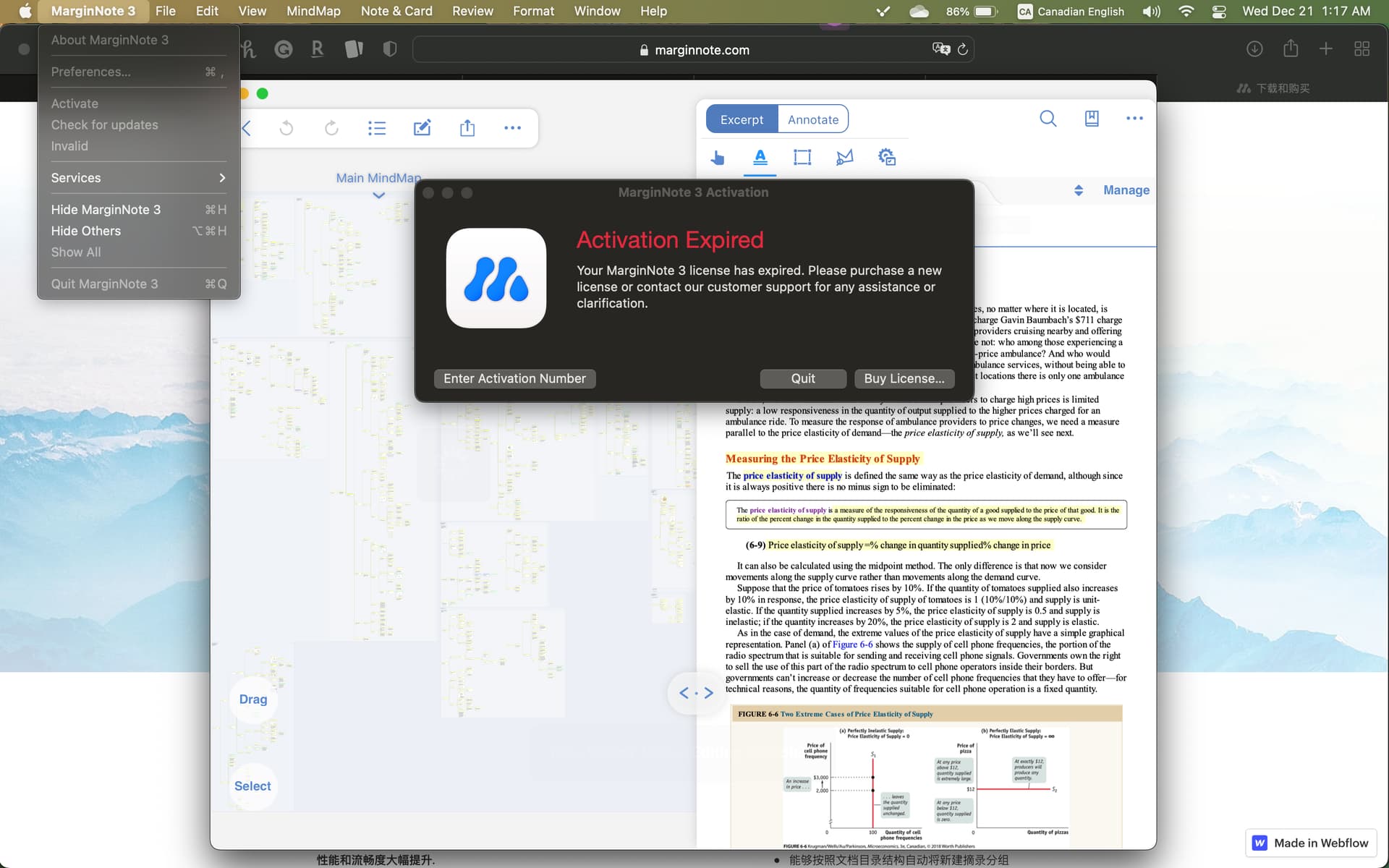
Task: Click the shield privacy icon in Safari
Action: [390, 49]
